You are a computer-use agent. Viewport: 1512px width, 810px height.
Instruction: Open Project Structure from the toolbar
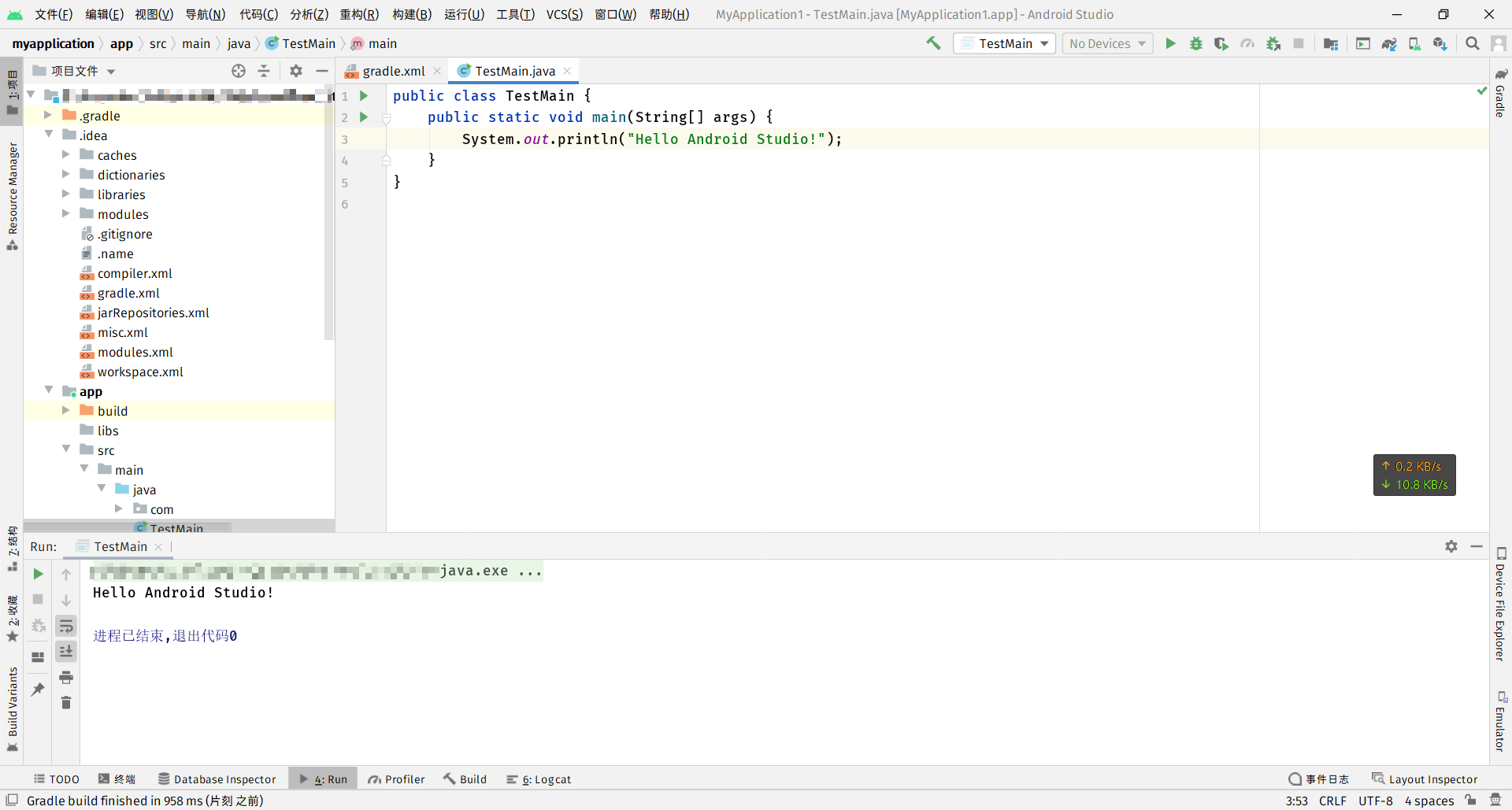1331,43
